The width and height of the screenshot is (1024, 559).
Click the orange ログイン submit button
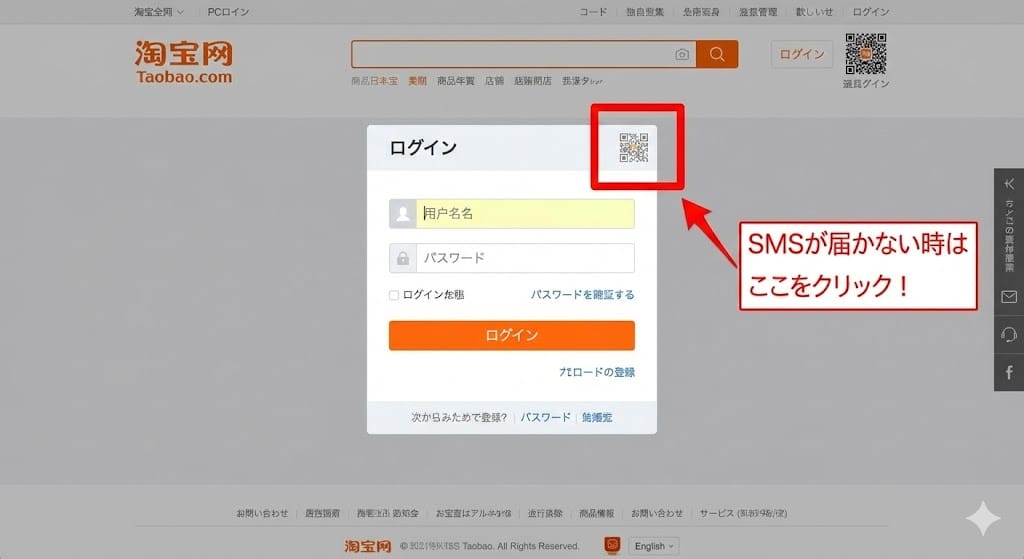511,335
